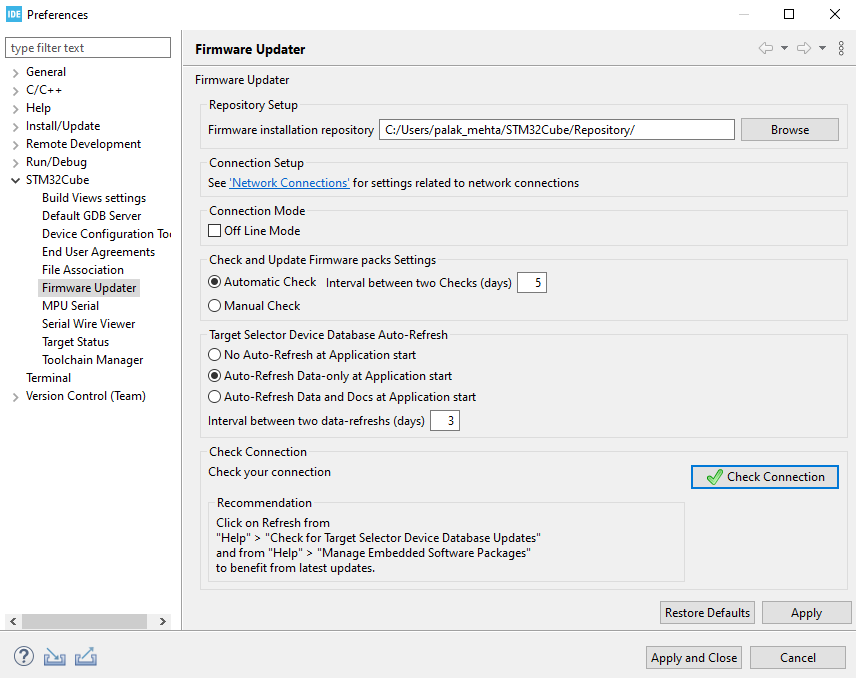Open the Help contents question mark icon
Image resolution: width=856 pixels, height=678 pixels.
24,657
